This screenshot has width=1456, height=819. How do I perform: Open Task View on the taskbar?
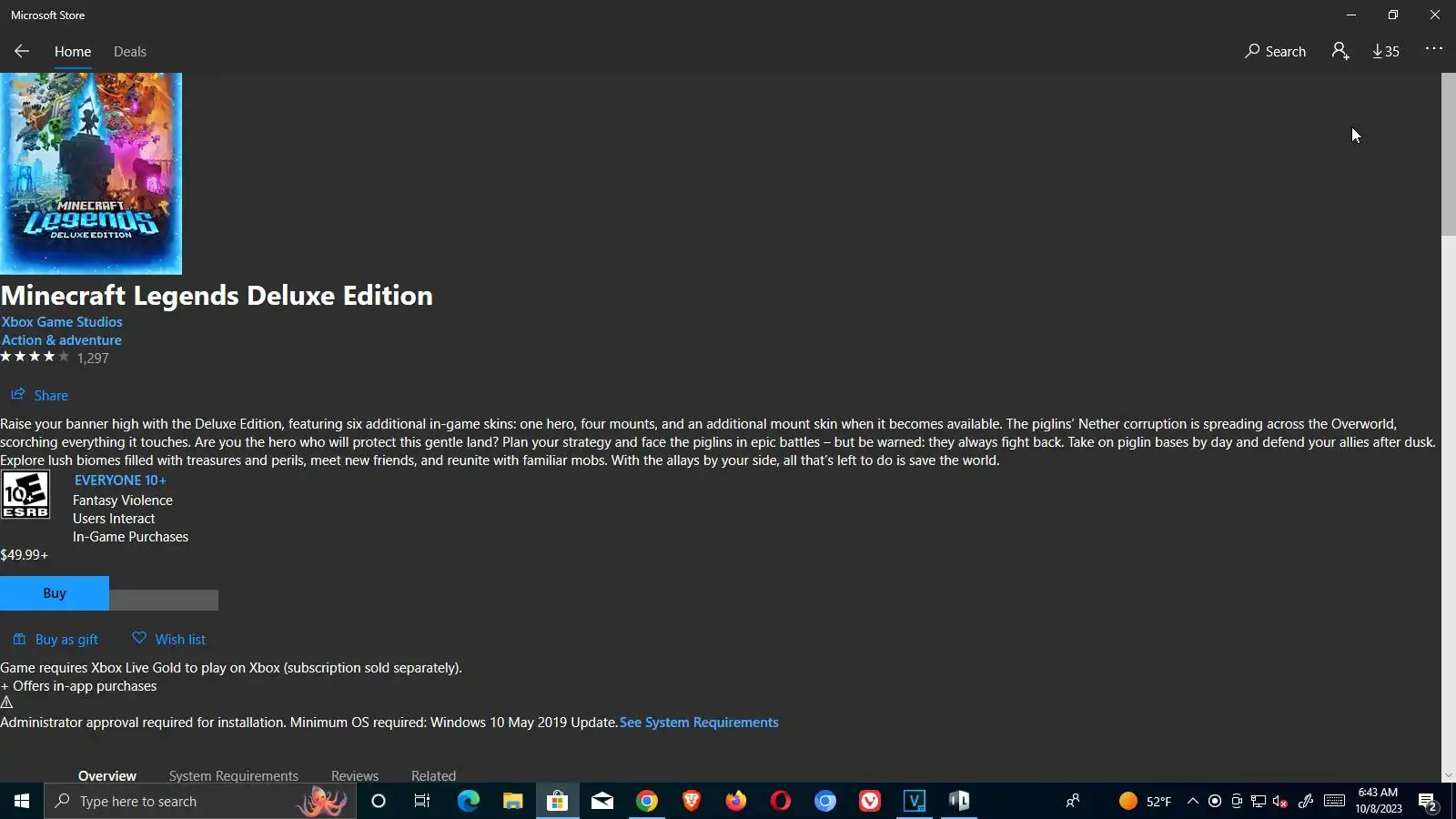(x=422, y=801)
